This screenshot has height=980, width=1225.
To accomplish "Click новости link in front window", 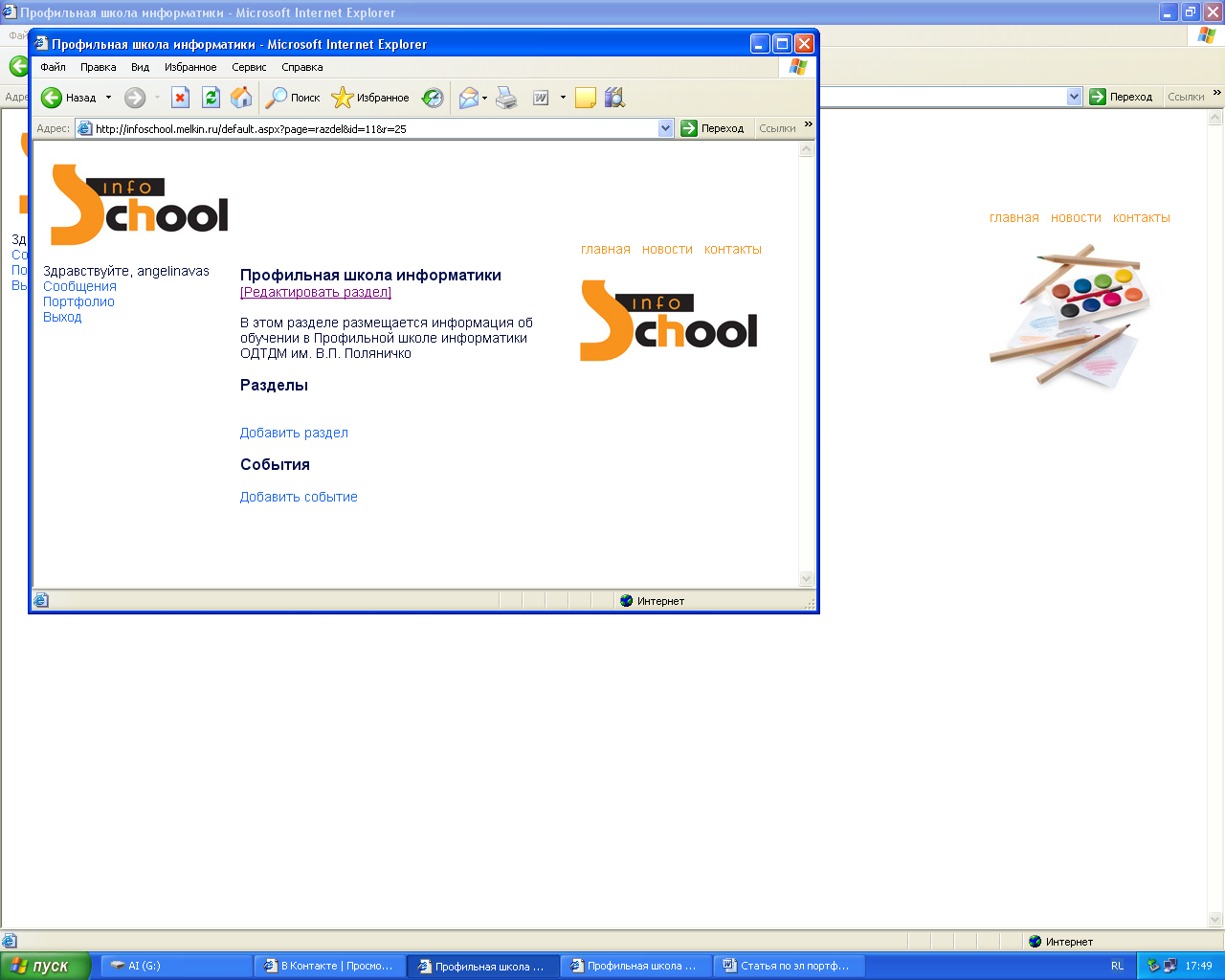I will pos(667,249).
